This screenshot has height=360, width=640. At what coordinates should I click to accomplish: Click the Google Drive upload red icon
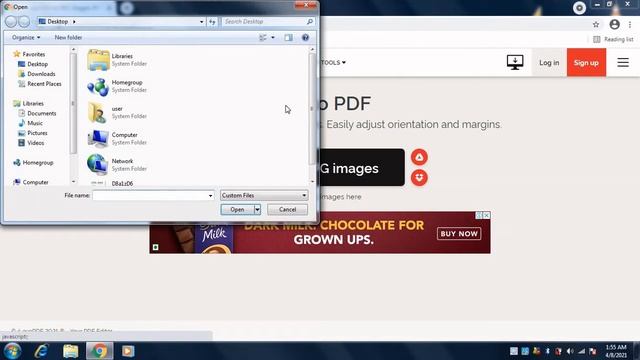pos(419,157)
